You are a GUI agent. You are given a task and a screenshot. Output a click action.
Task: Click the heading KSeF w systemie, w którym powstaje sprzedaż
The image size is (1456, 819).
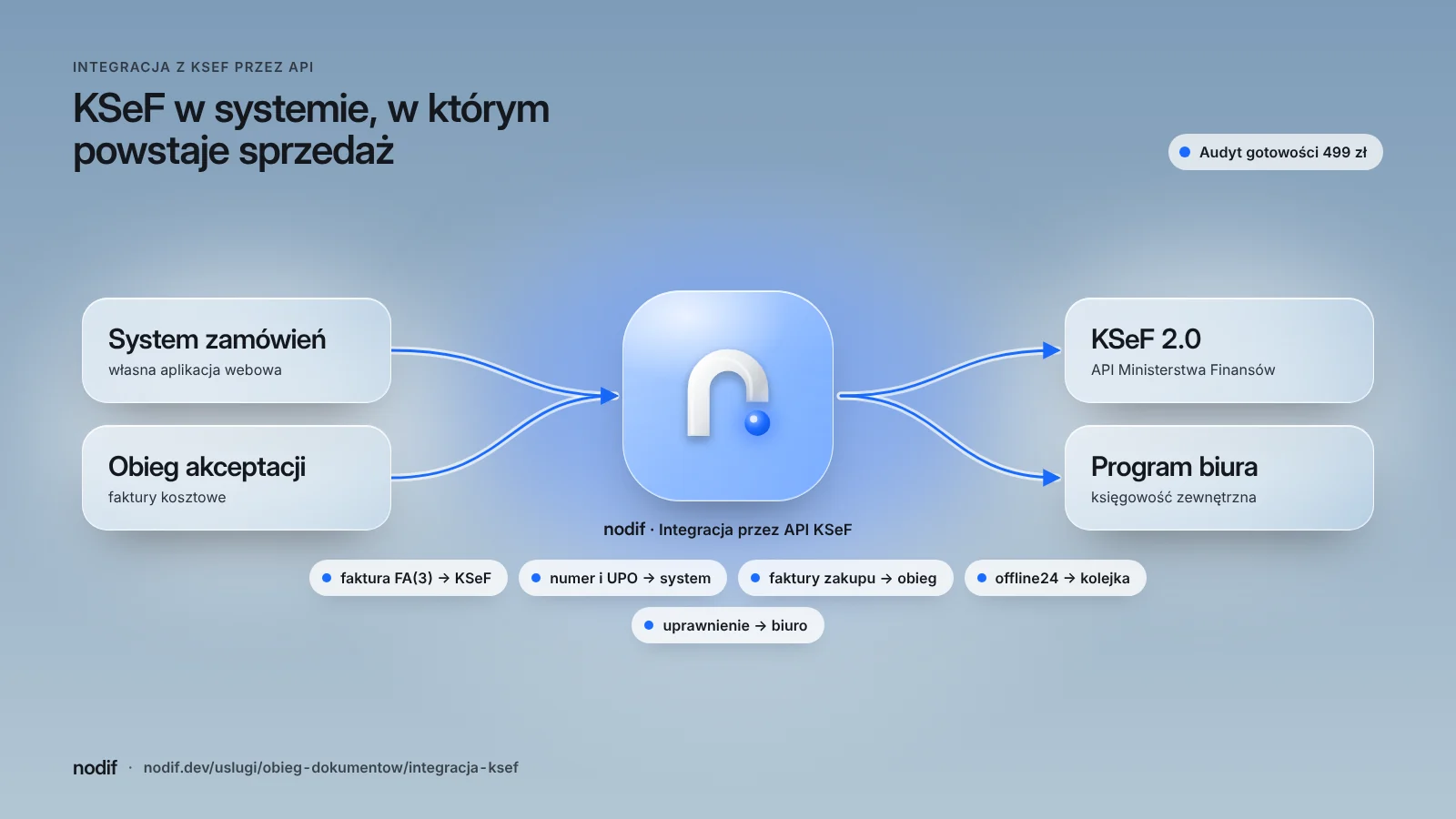[311, 129]
